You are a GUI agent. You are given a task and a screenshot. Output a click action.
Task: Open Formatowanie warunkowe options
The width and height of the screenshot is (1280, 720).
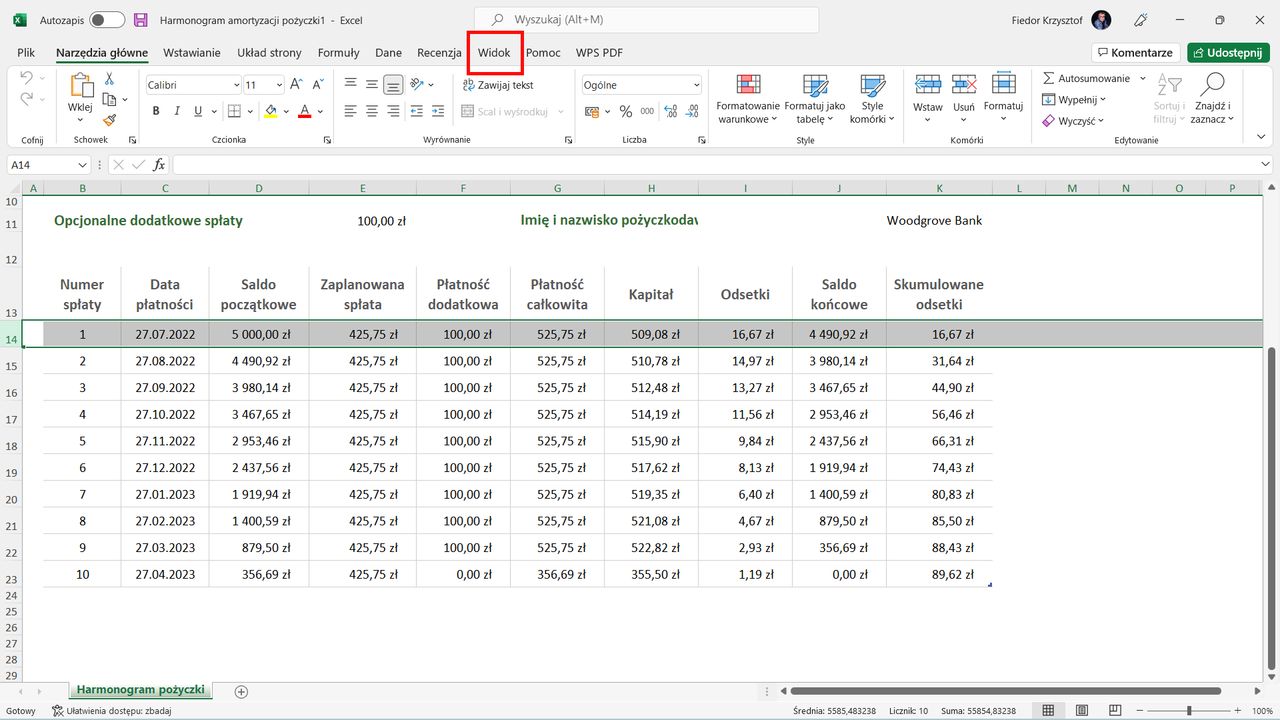point(749,99)
